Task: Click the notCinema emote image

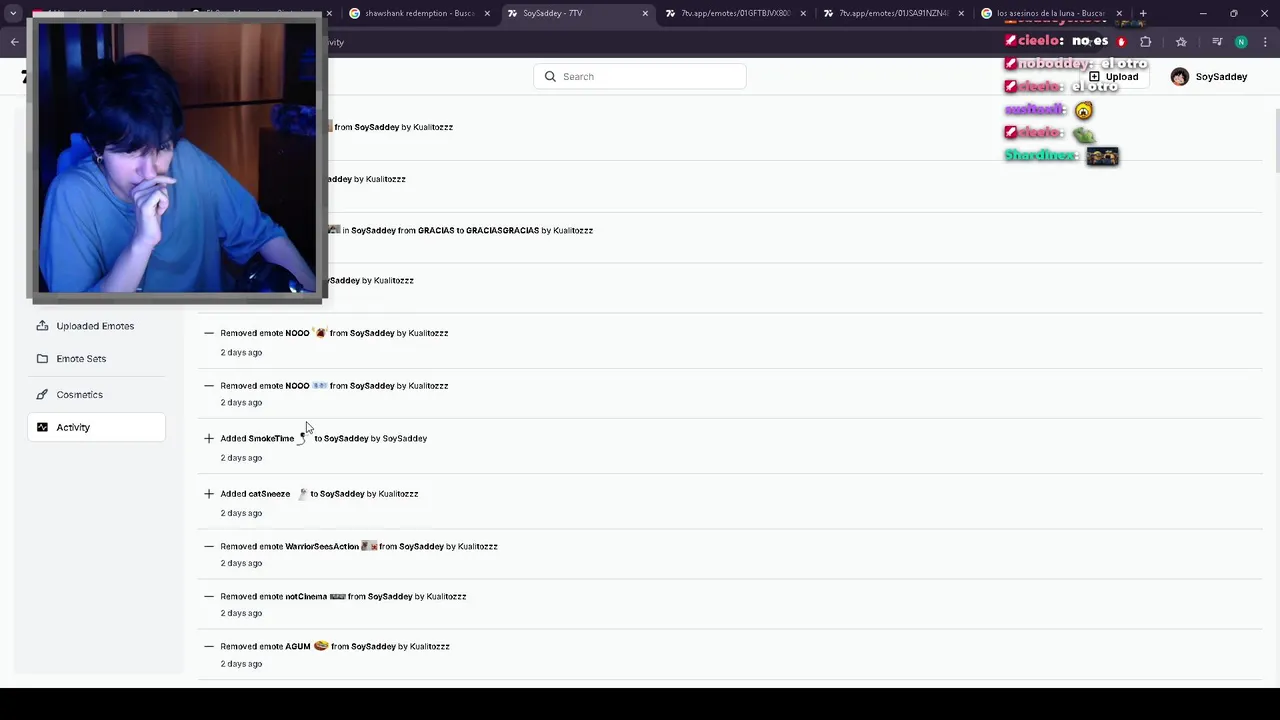Action: point(337,596)
